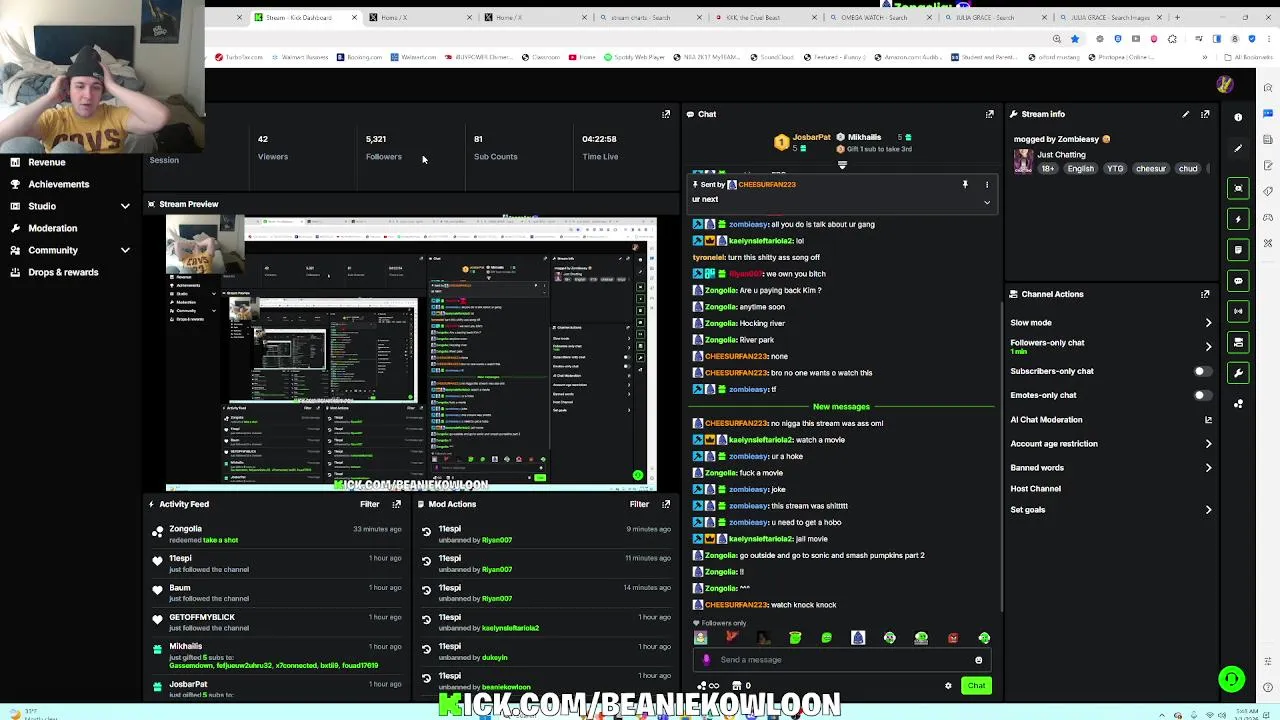Pop out the Mod Actions panel
Image resolution: width=1280 pixels, height=720 pixels.
(666, 504)
